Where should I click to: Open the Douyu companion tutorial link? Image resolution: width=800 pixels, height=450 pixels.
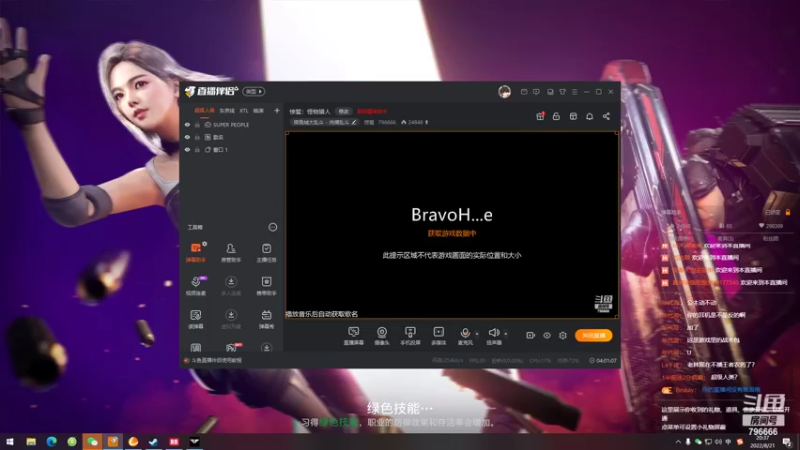[216, 360]
